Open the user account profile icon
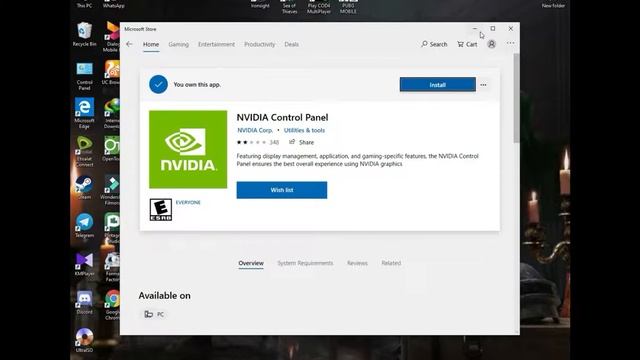 coord(491,44)
